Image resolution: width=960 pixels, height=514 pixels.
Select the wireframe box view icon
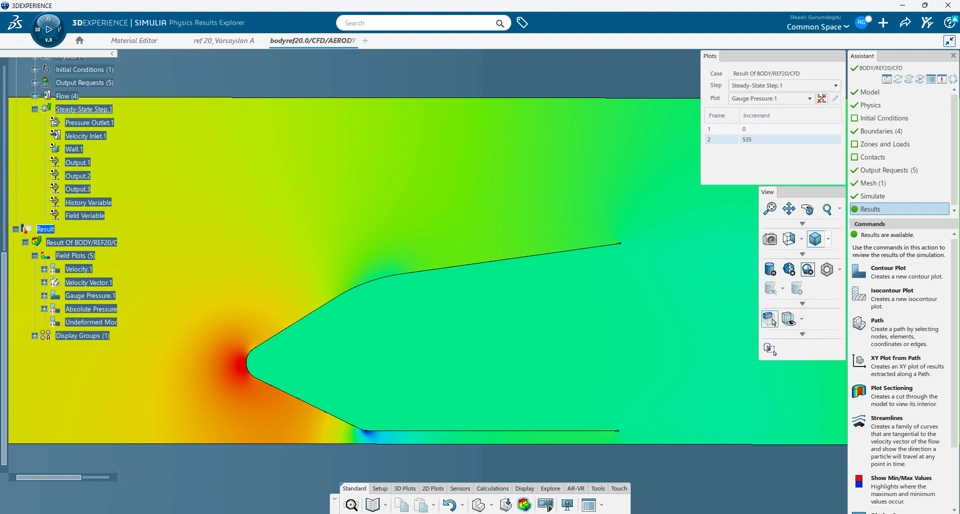pos(789,239)
